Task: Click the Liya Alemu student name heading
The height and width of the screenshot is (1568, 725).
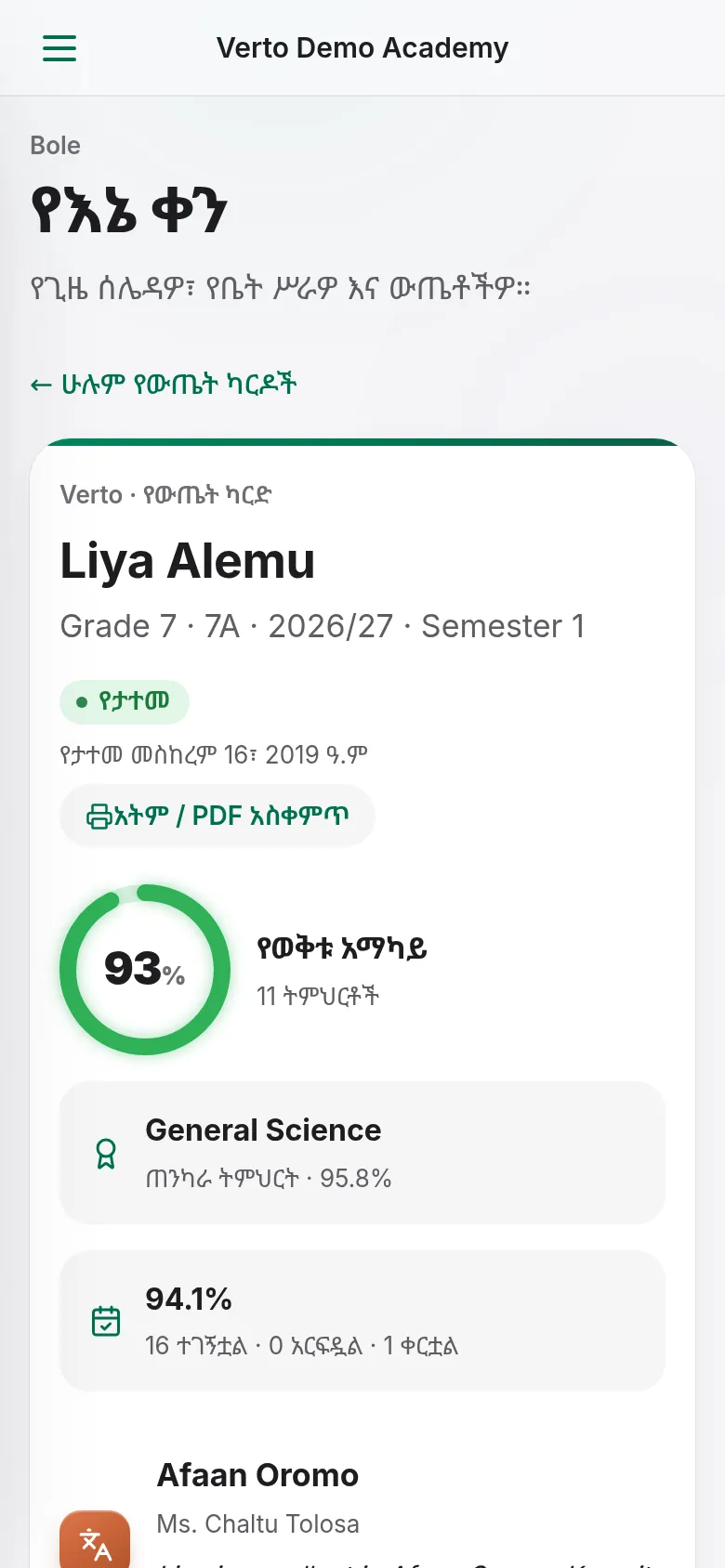Action: [x=188, y=561]
